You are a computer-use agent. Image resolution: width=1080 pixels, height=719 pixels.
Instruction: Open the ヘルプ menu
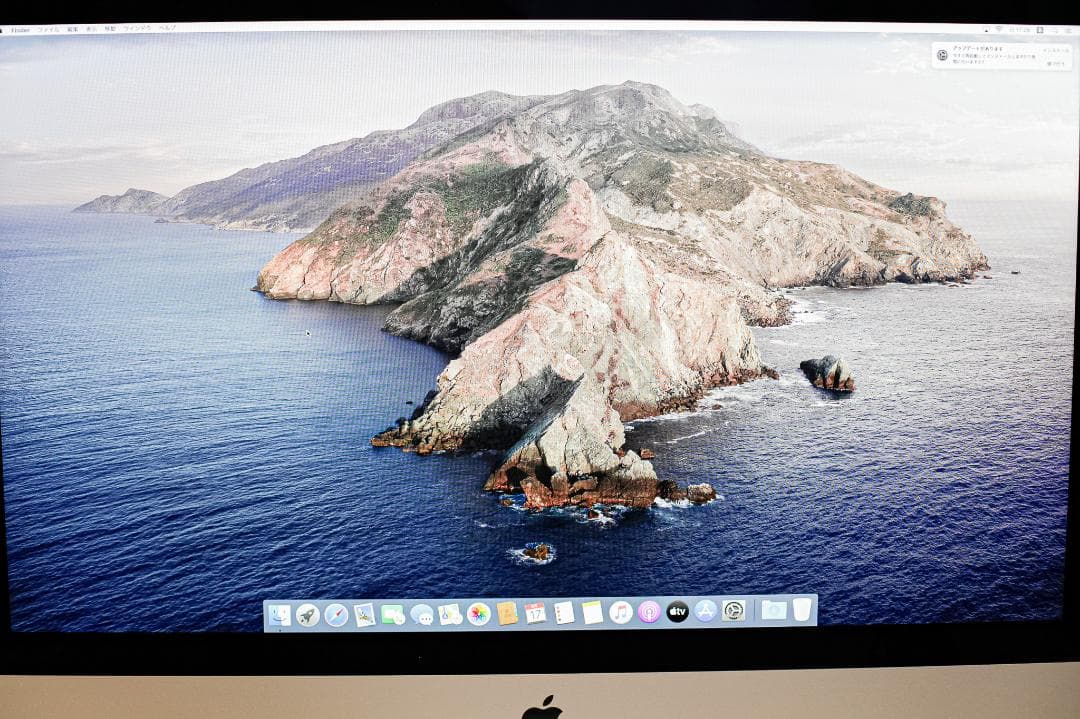165,30
